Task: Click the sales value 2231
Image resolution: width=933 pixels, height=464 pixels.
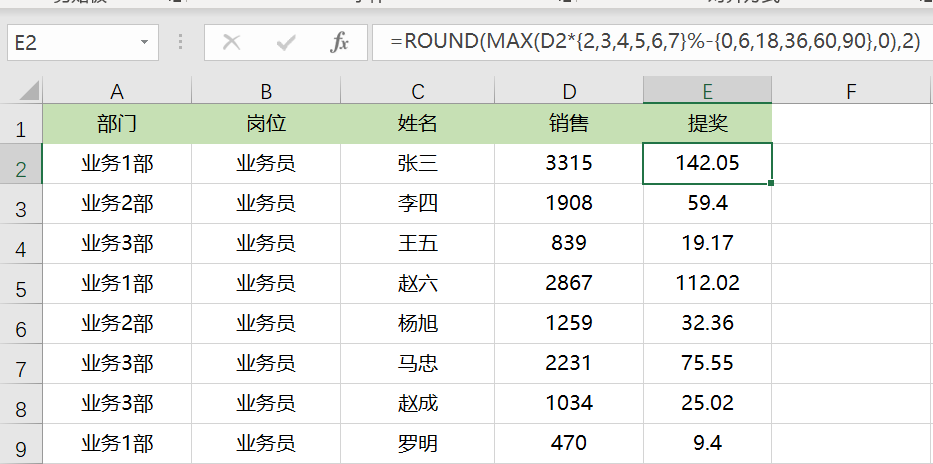Action: (x=569, y=363)
